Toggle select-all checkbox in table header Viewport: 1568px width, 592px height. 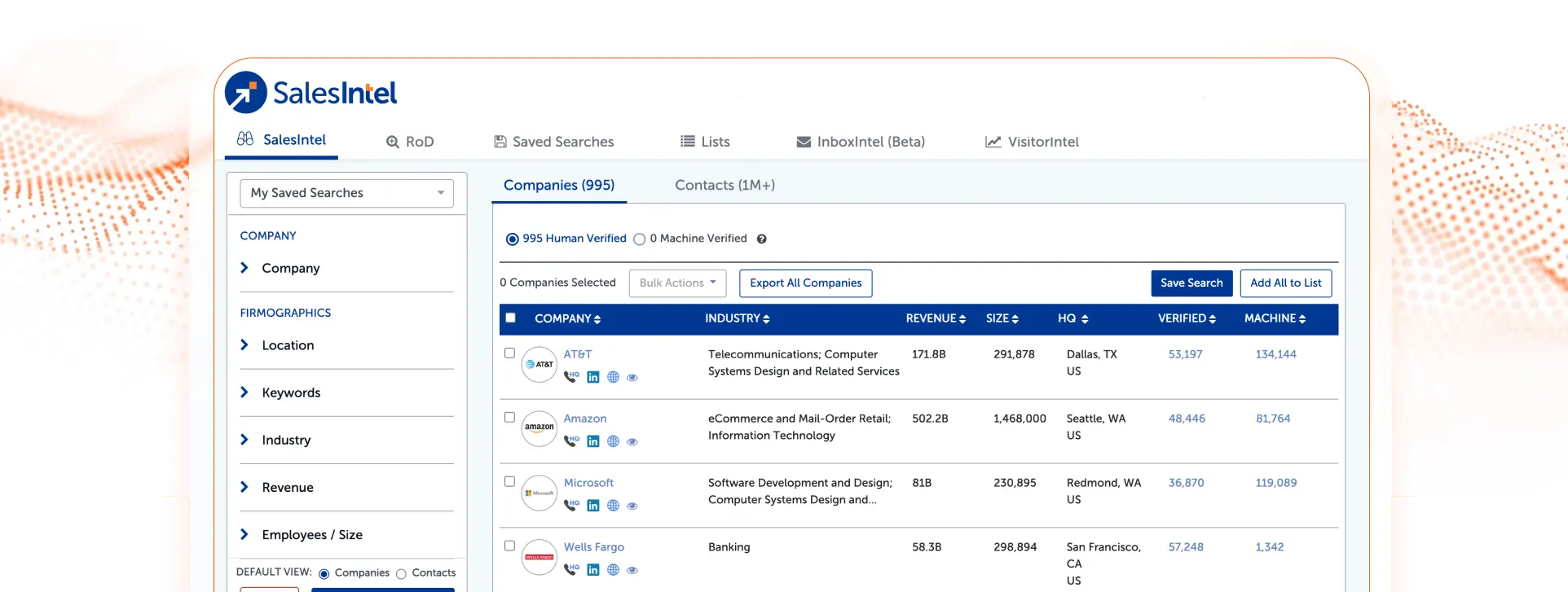coord(511,318)
